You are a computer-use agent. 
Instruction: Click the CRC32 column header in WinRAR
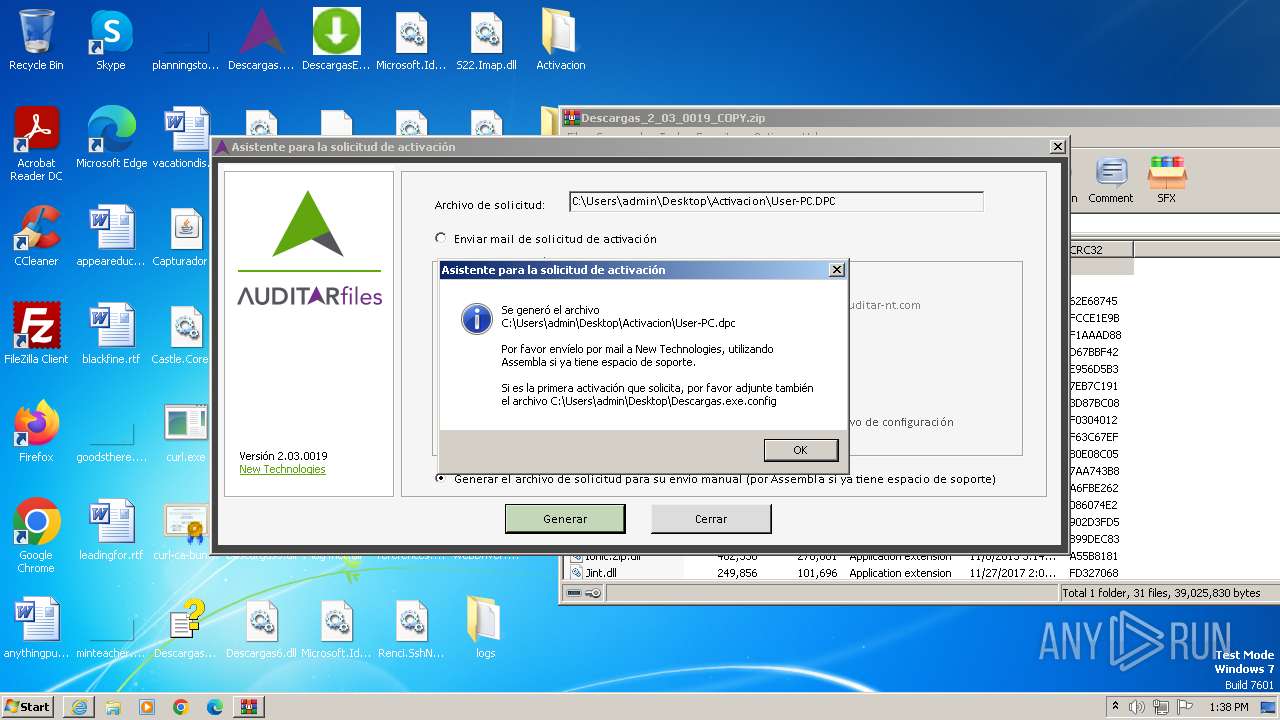[x=1100, y=250]
